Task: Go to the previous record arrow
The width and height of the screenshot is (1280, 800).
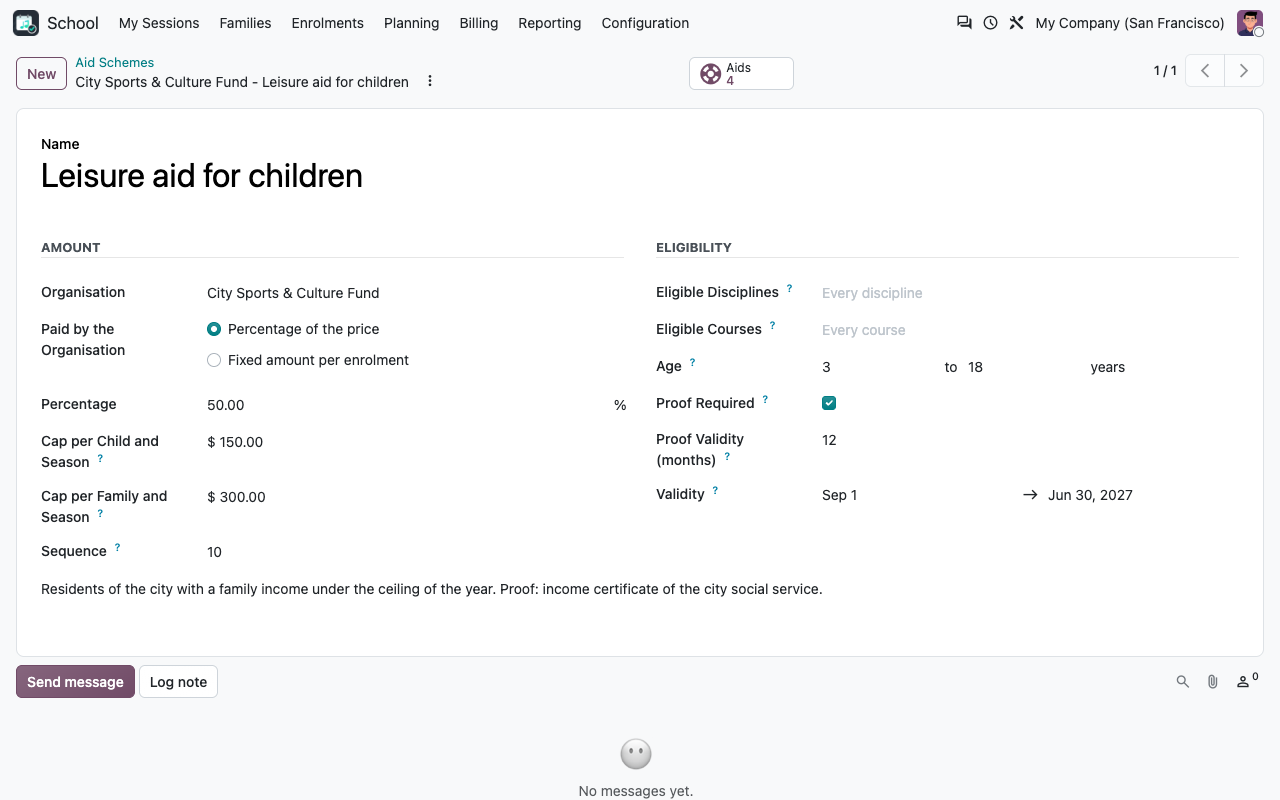Action: tap(1205, 71)
